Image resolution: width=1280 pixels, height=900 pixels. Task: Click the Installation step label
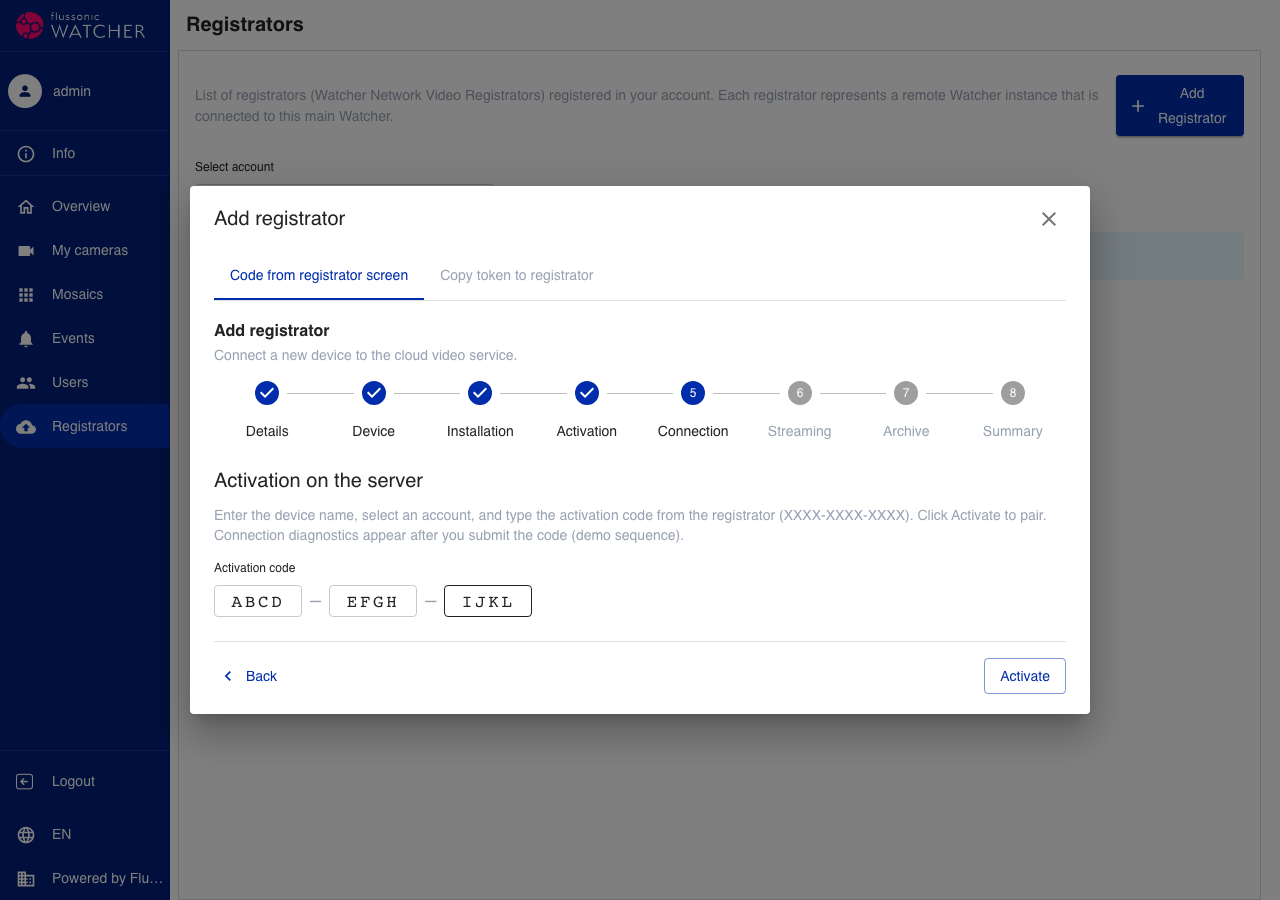click(480, 431)
